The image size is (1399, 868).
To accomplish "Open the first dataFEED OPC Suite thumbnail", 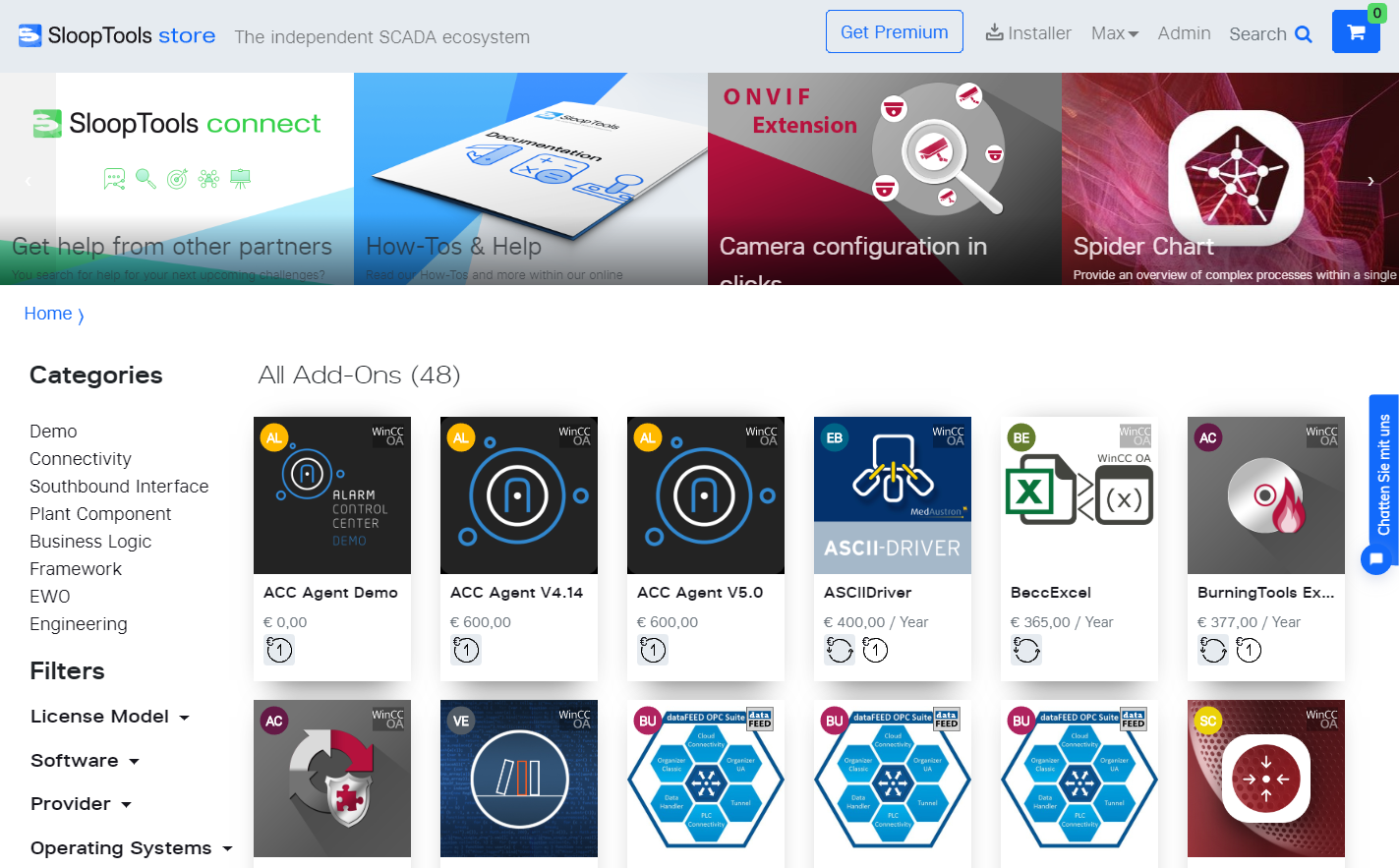I will pyautogui.click(x=706, y=779).
